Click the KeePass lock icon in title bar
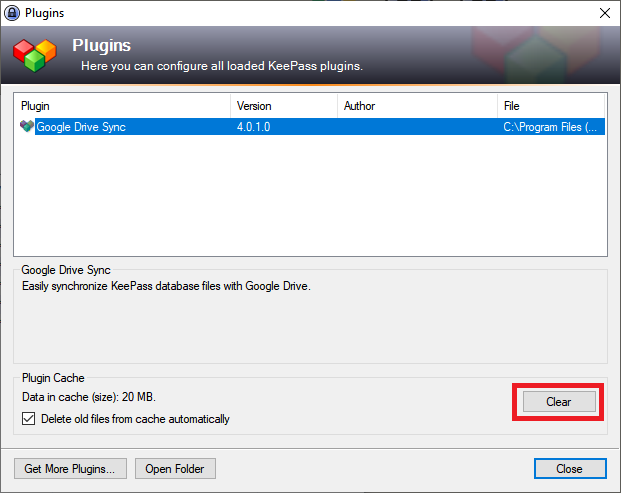621x493 pixels. coord(12,13)
